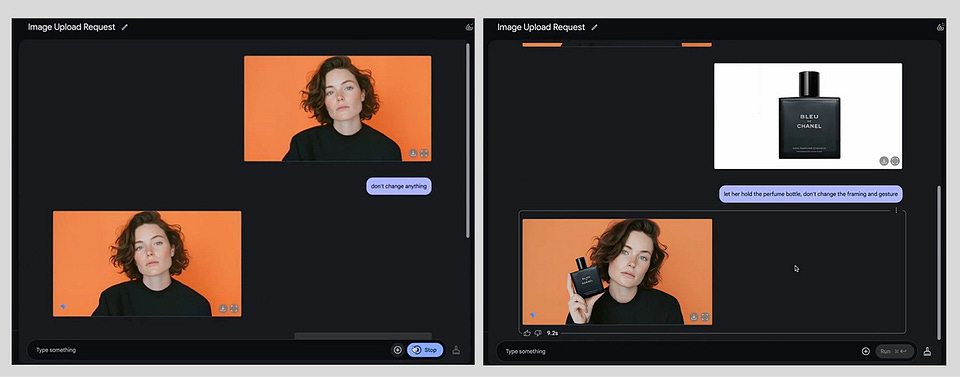960x377 pixels.
Task: Edit the title with right window's pencil icon
Action: point(594,27)
